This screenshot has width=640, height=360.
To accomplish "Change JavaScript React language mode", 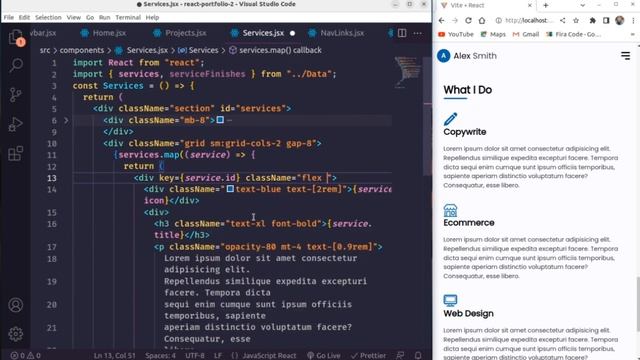I will (x=269, y=356).
